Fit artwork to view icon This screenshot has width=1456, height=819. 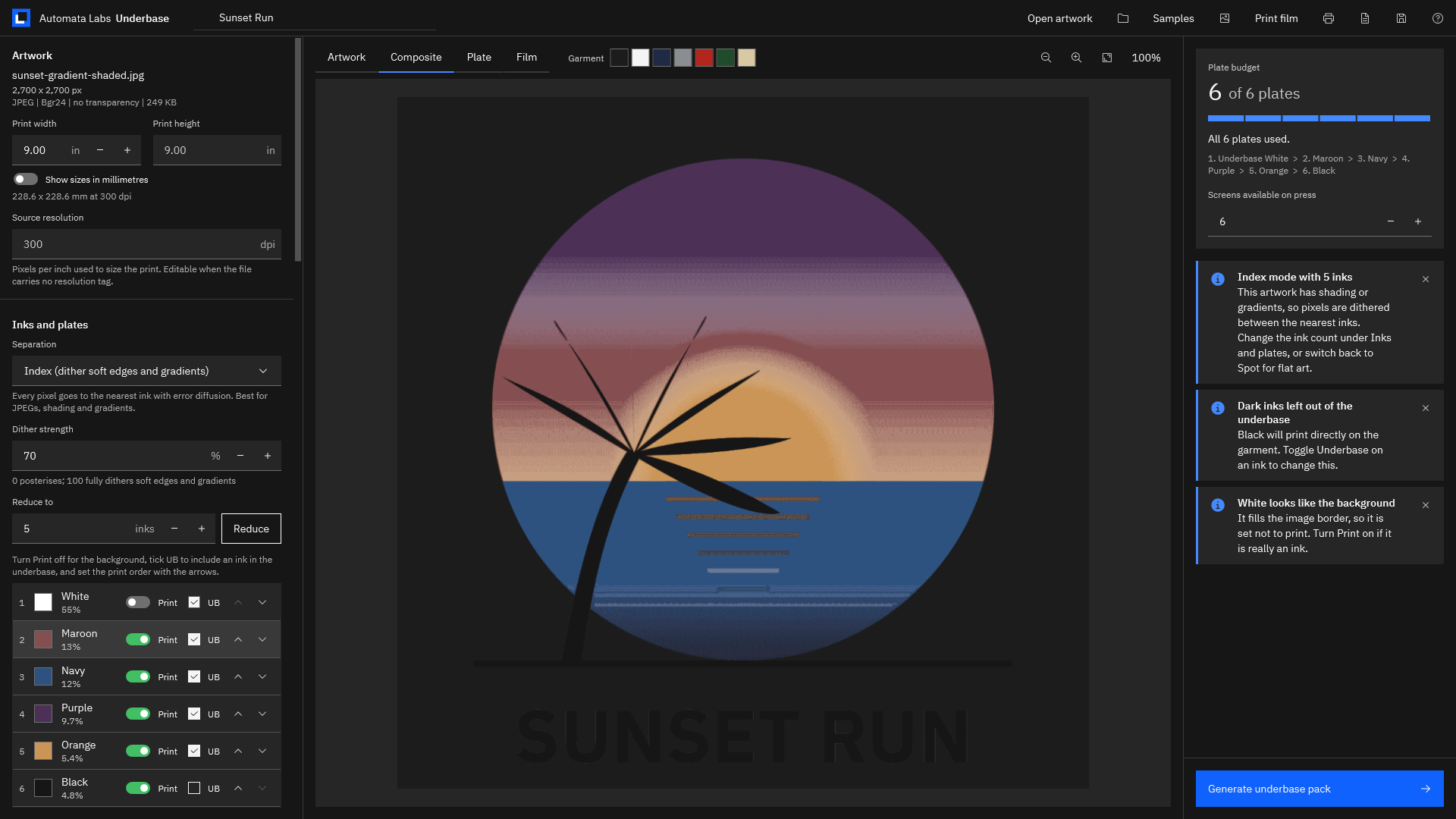1107,58
